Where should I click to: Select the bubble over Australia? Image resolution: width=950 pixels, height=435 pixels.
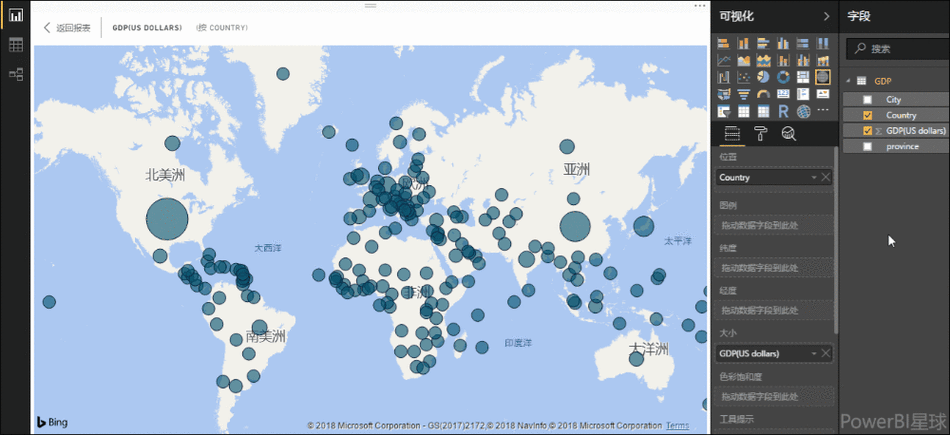636,359
